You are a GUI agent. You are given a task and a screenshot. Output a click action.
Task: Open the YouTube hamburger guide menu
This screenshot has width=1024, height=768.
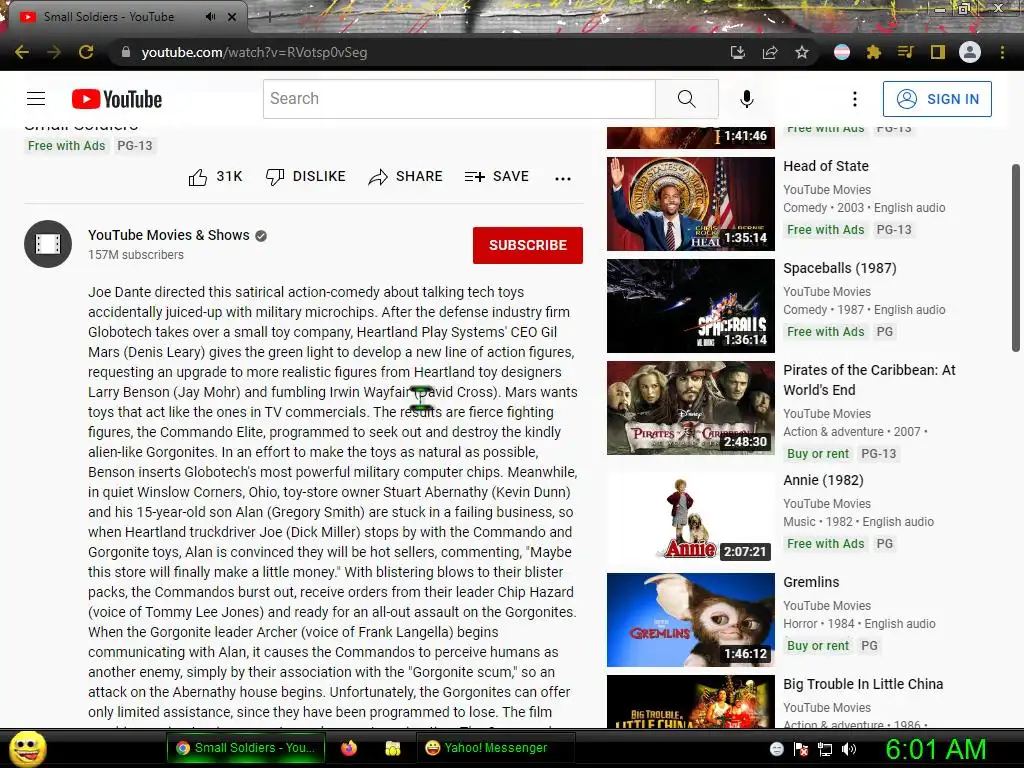pos(36,99)
